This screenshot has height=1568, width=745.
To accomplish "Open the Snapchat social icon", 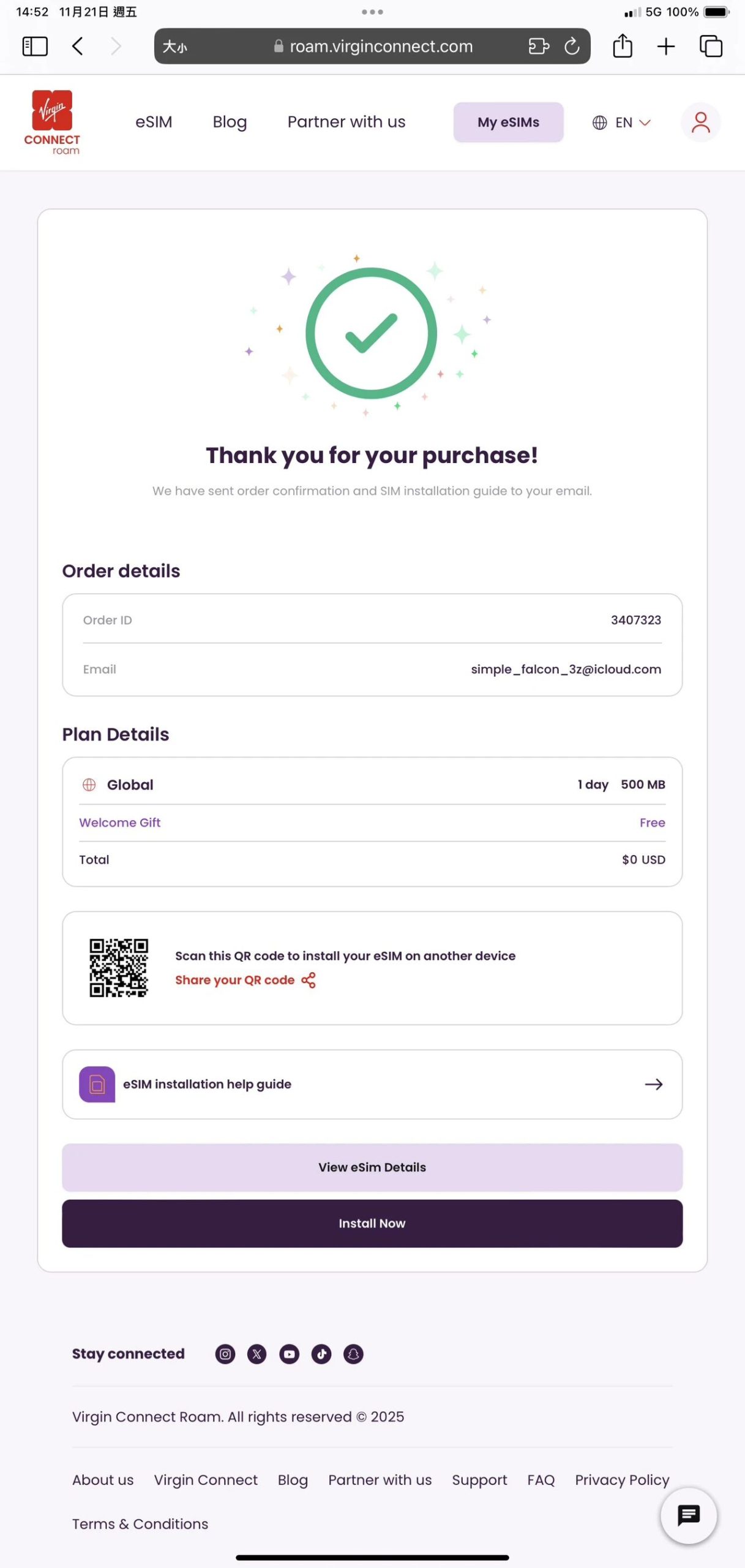I will (353, 1354).
